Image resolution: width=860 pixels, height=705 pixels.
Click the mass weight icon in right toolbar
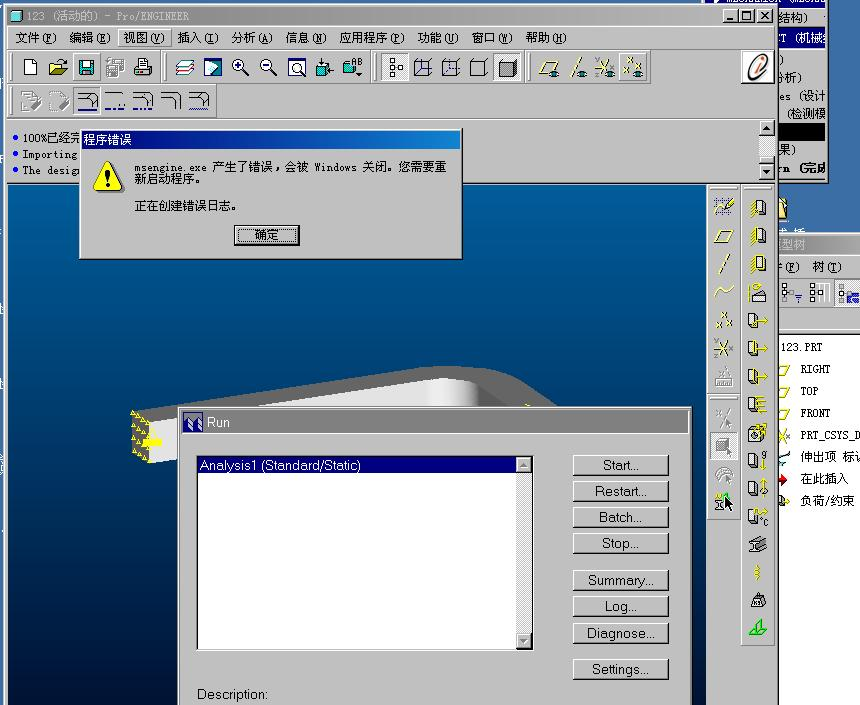coord(758,600)
